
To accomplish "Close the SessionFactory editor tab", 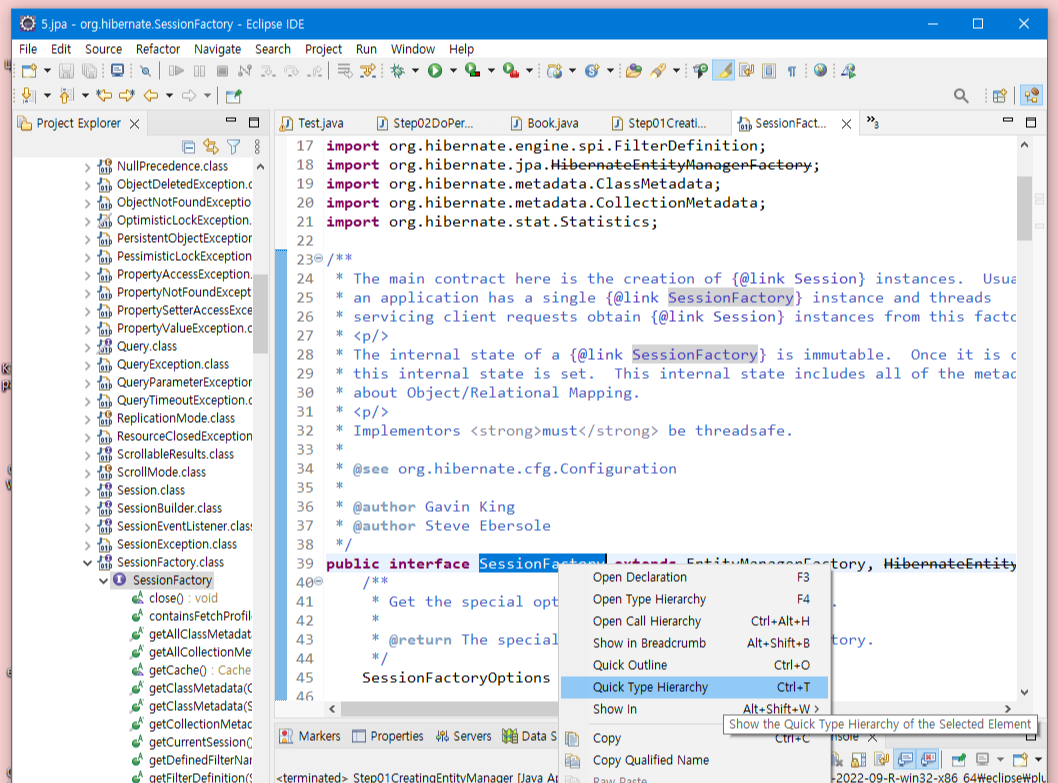I will coord(846,124).
